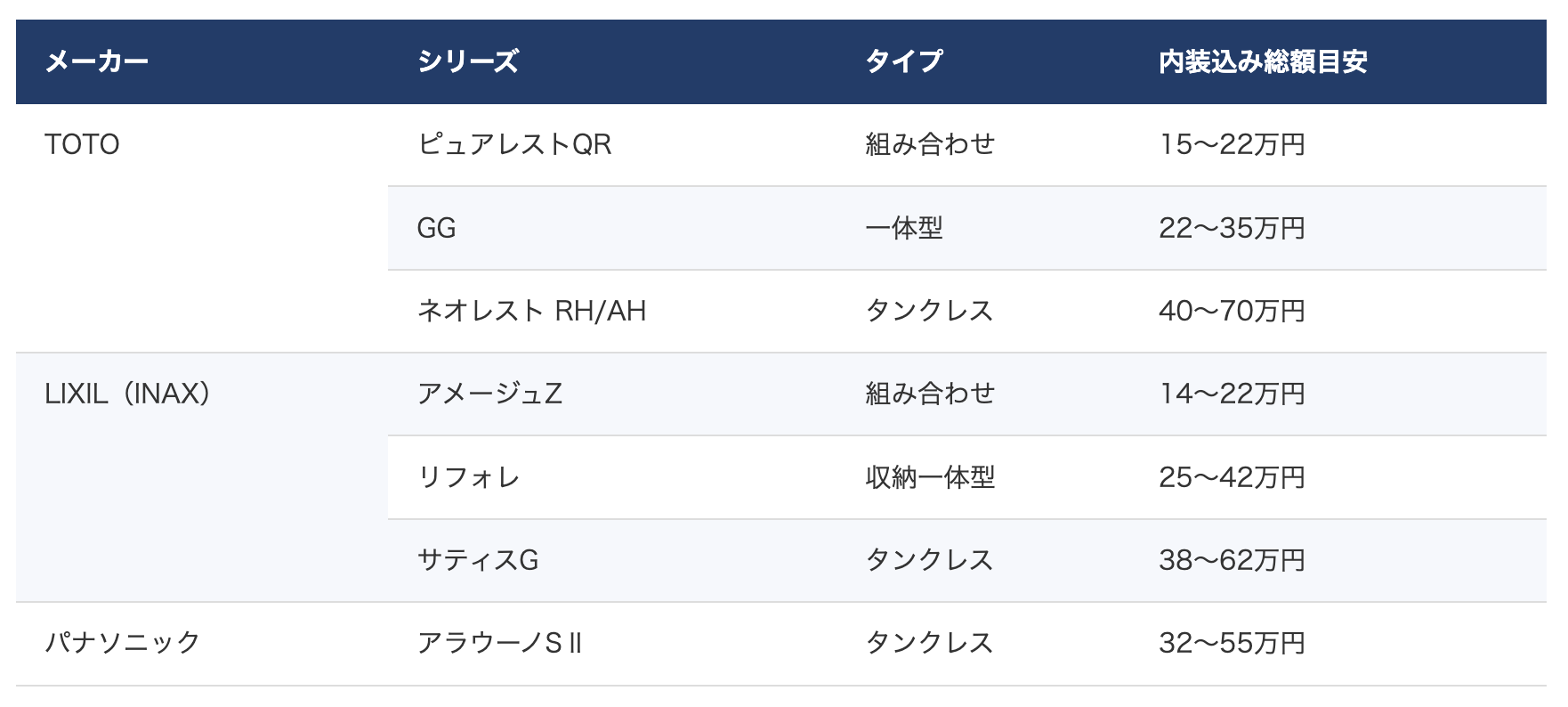Image resolution: width=1568 pixels, height=707 pixels.
Task: Click the メーカー column header
Action: tap(97, 61)
